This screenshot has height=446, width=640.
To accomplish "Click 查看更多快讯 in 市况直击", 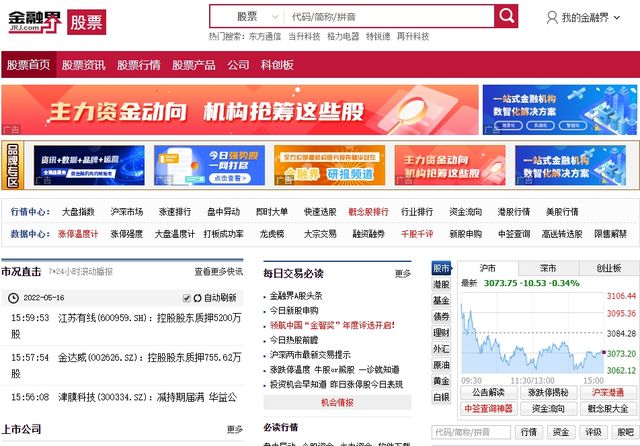I will click(218, 272).
